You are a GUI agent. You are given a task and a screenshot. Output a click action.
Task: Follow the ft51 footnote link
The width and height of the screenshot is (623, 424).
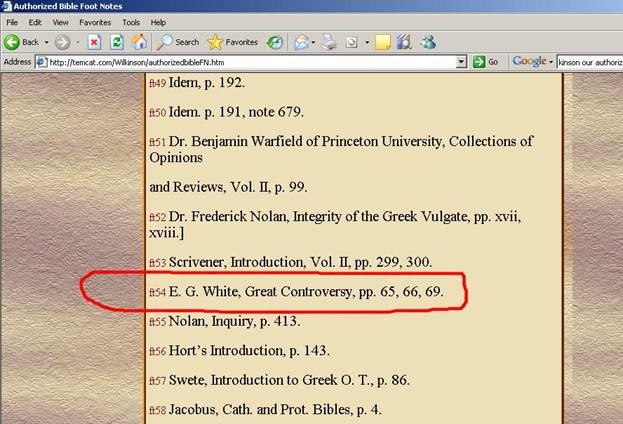pyautogui.click(x=158, y=142)
